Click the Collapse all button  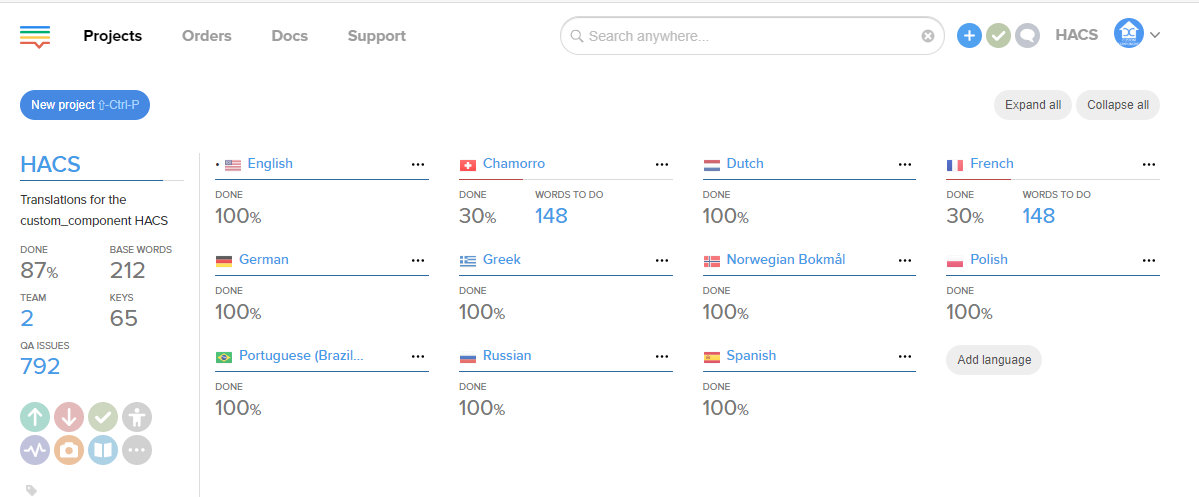point(1117,105)
